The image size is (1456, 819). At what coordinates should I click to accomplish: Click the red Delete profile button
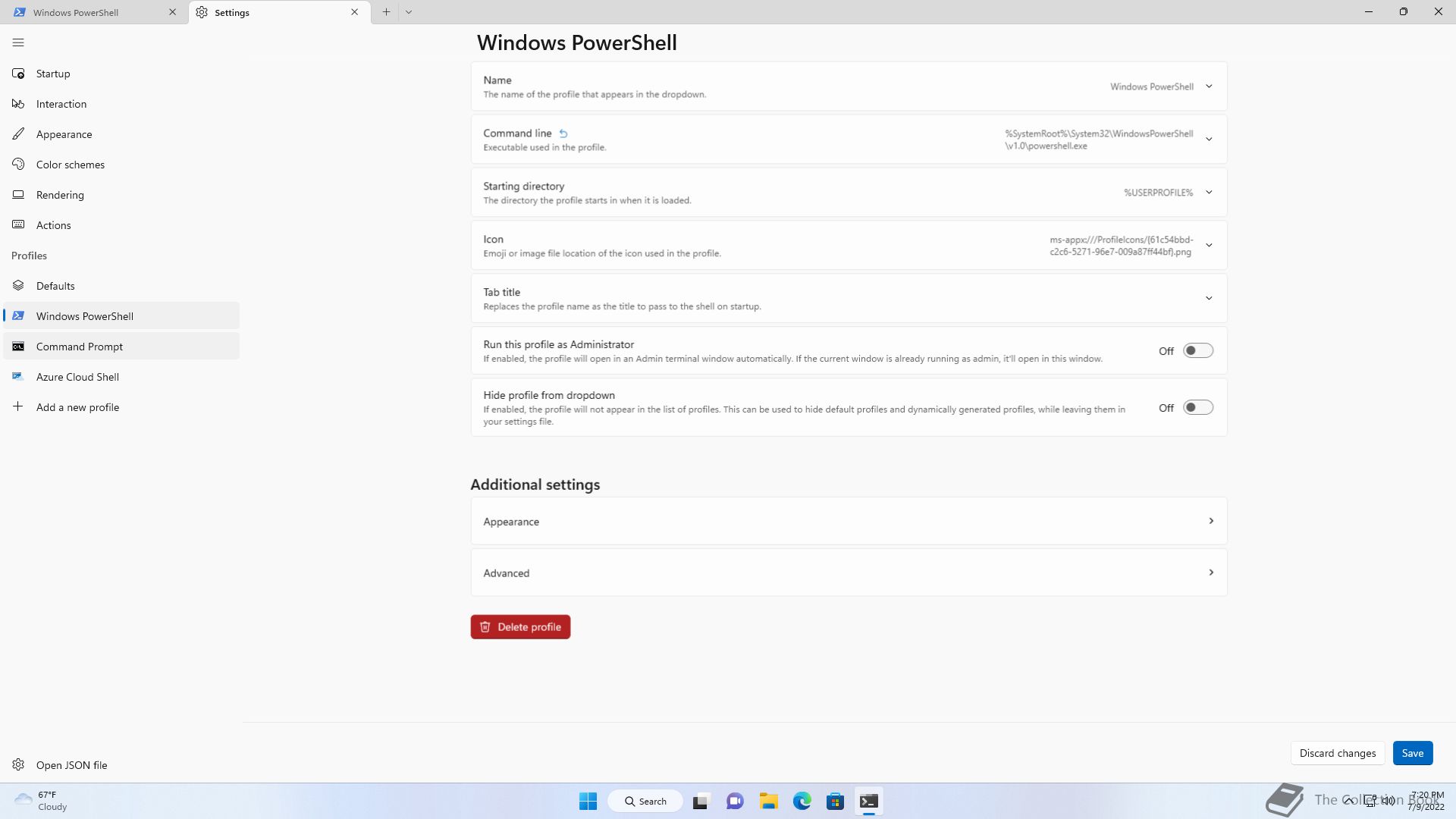click(520, 627)
